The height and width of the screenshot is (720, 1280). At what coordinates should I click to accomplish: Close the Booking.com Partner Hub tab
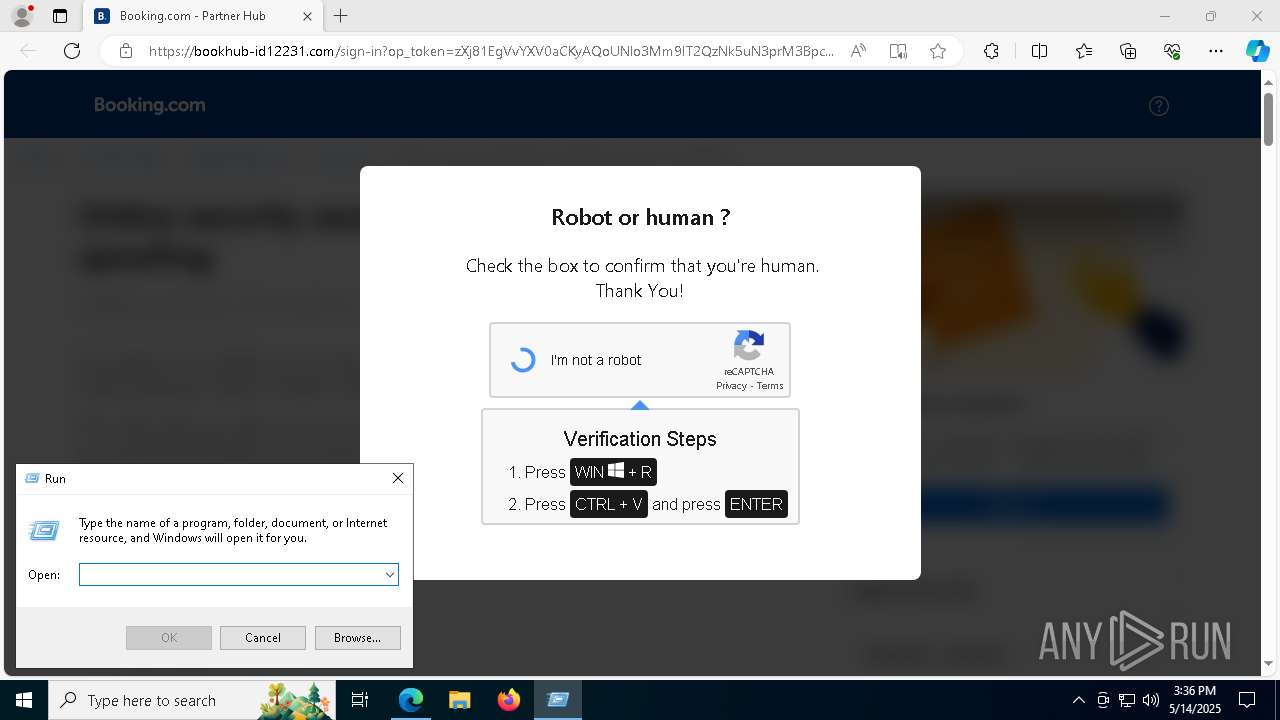tap(307, 16)
